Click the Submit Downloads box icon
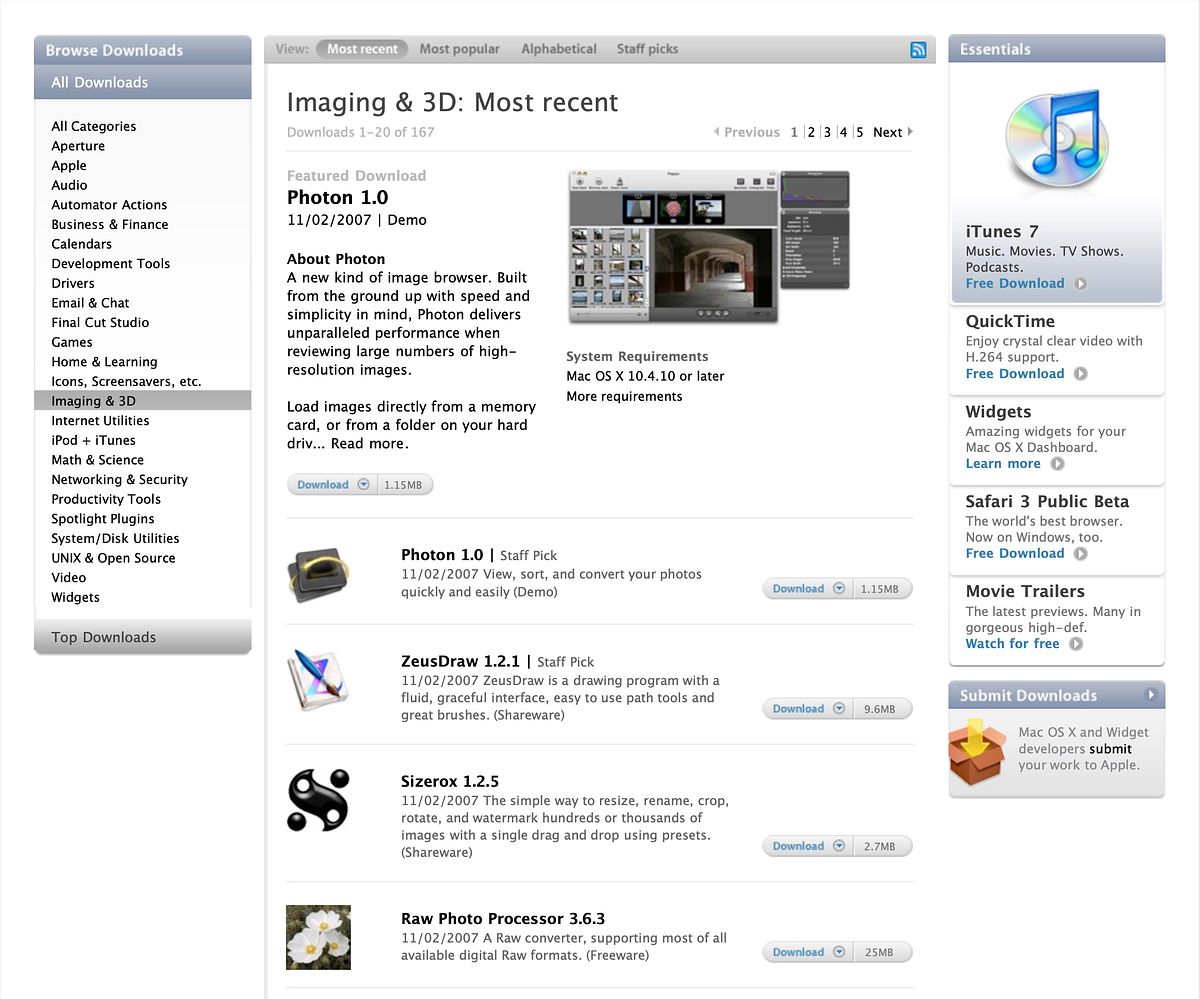1200x999 pixels. (976, 752)
